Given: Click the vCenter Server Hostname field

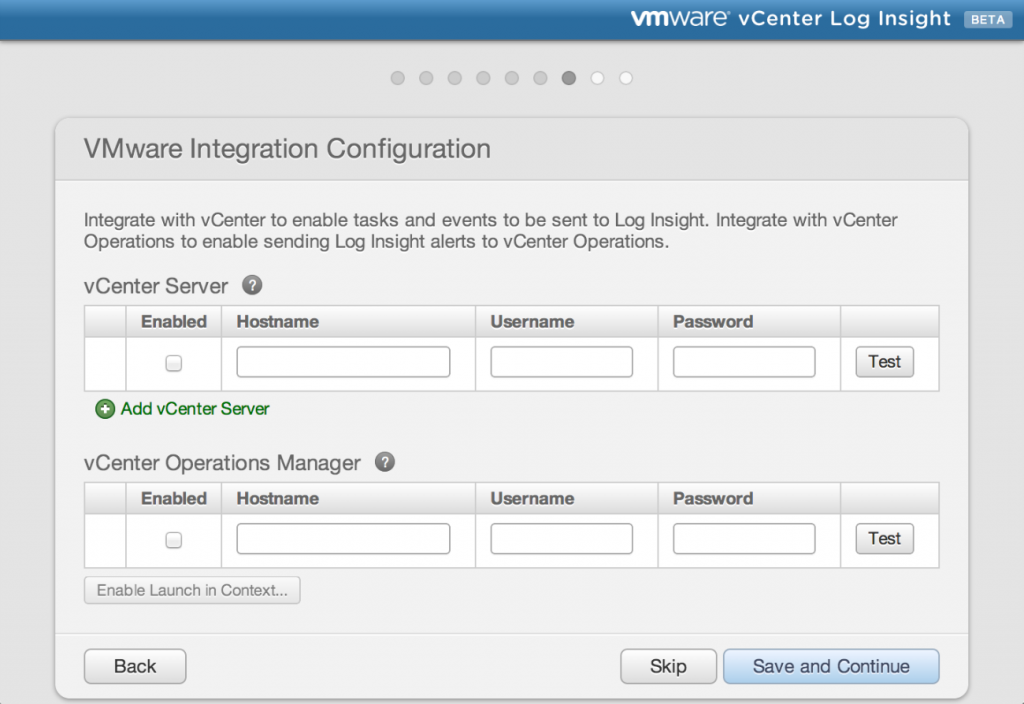Looking at the screenshot, I should pos(344,362).
